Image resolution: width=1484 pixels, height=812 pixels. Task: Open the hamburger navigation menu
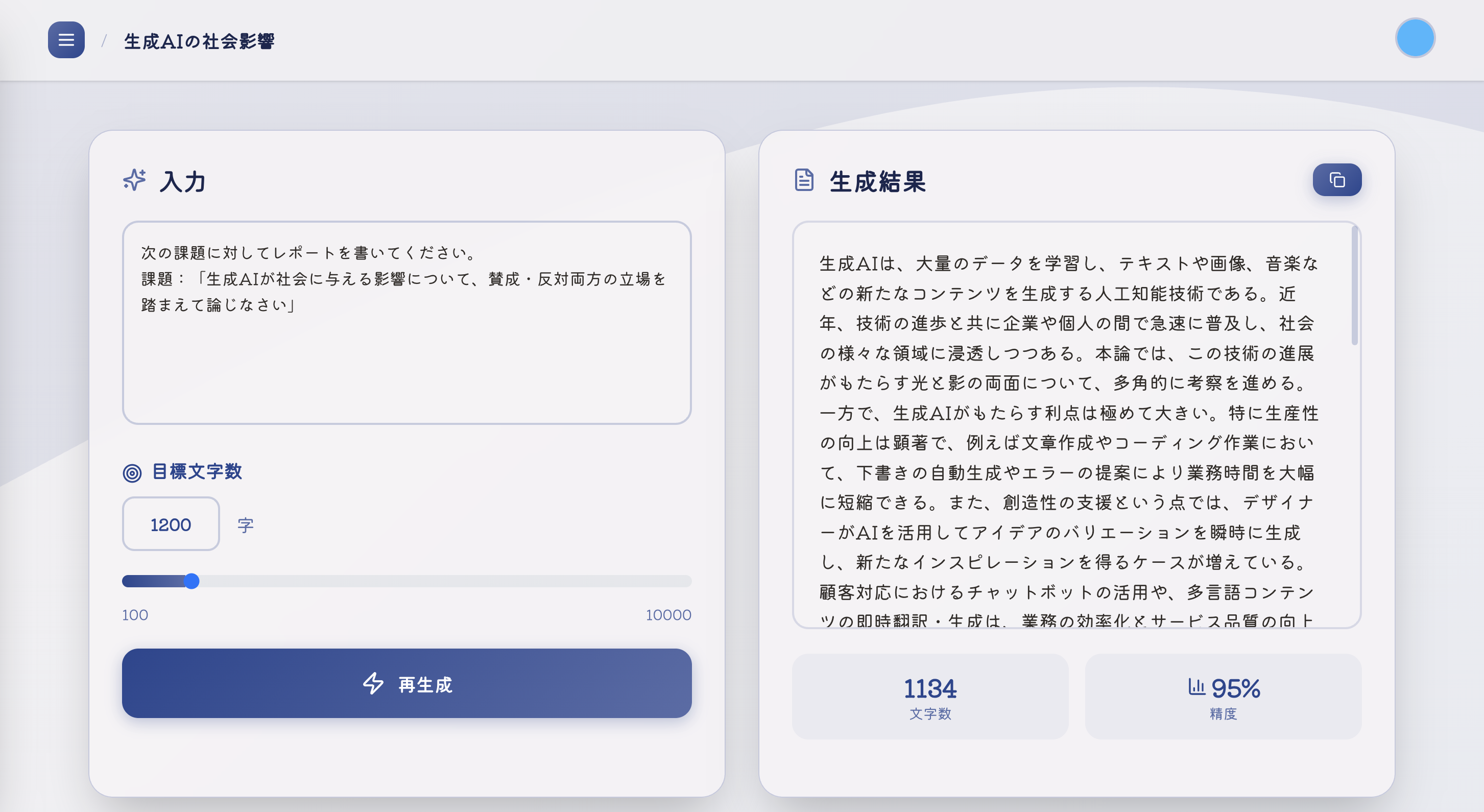[66, 40]
